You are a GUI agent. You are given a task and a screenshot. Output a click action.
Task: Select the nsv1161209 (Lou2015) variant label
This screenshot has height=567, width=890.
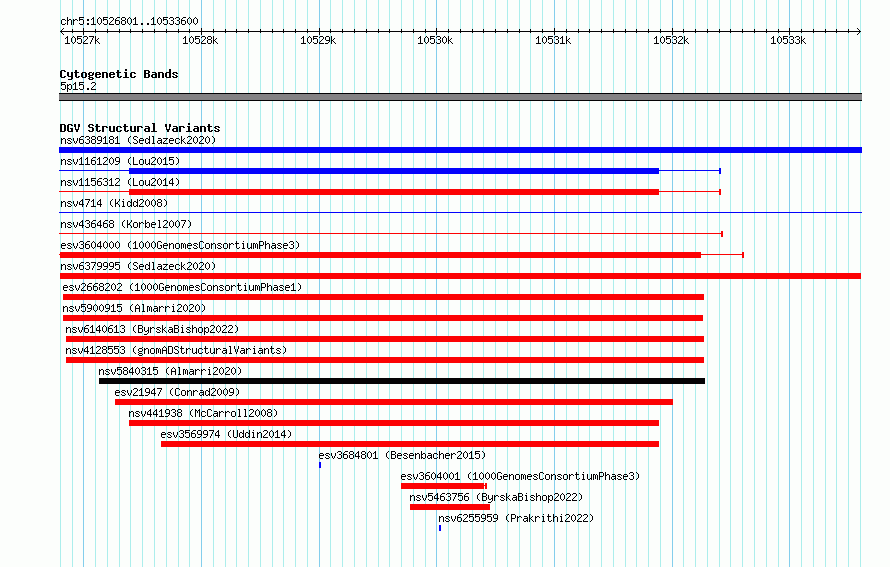pyautogui.click(x=120, y=161)
